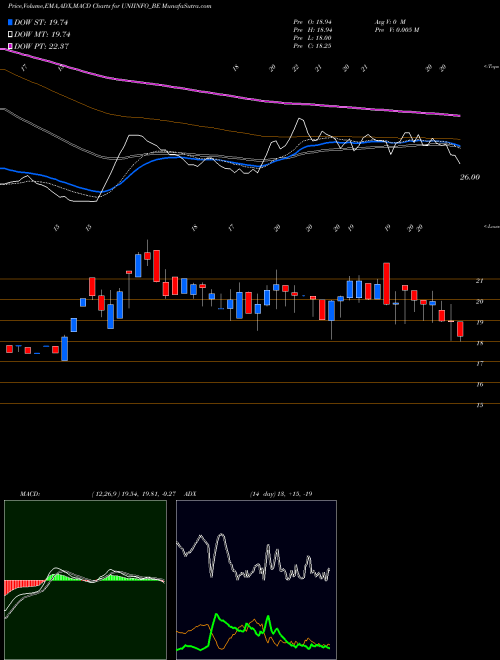Click the 18 price axis label

tap(480, 343)
